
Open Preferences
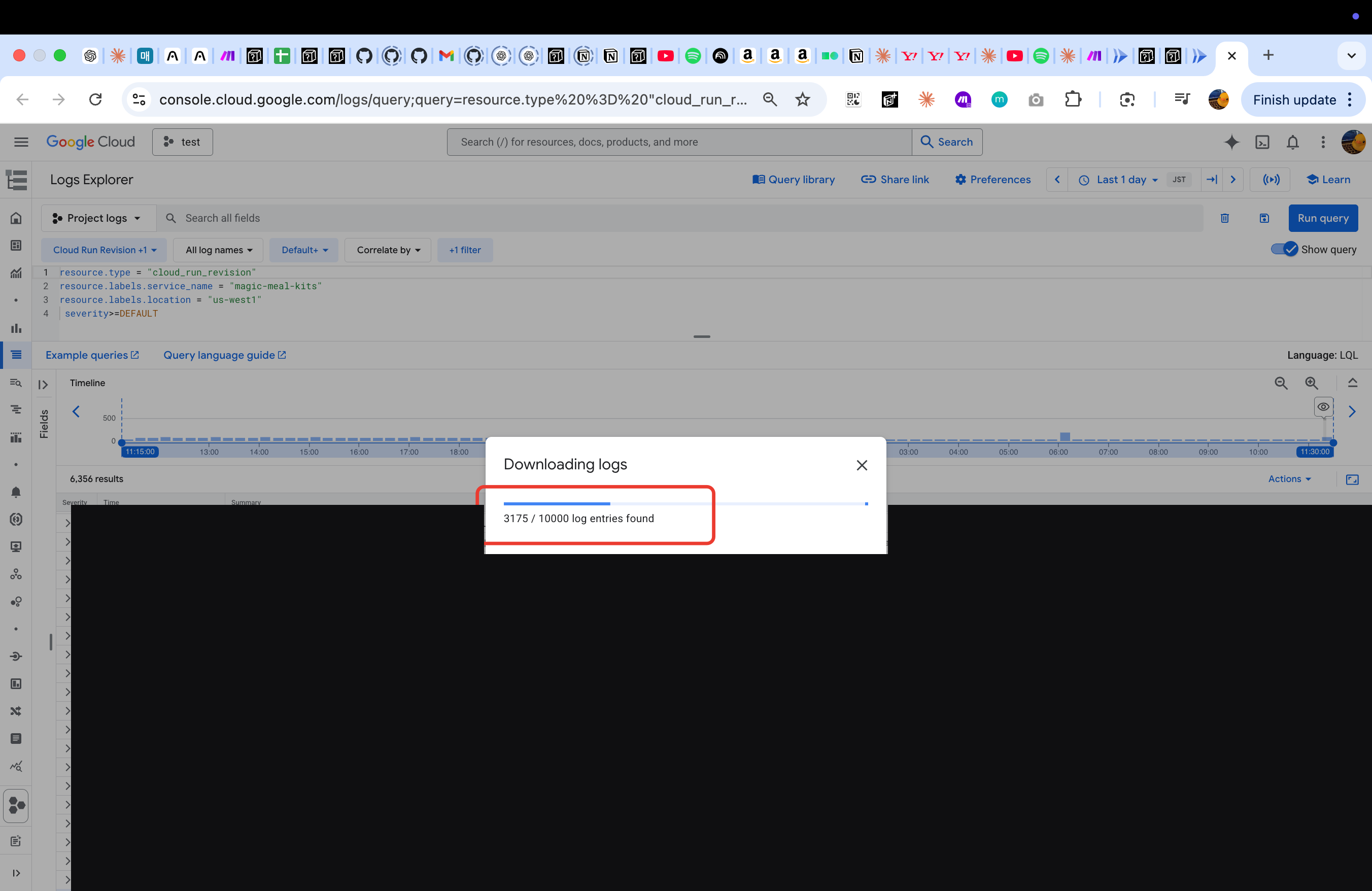(x=992, y=179)
